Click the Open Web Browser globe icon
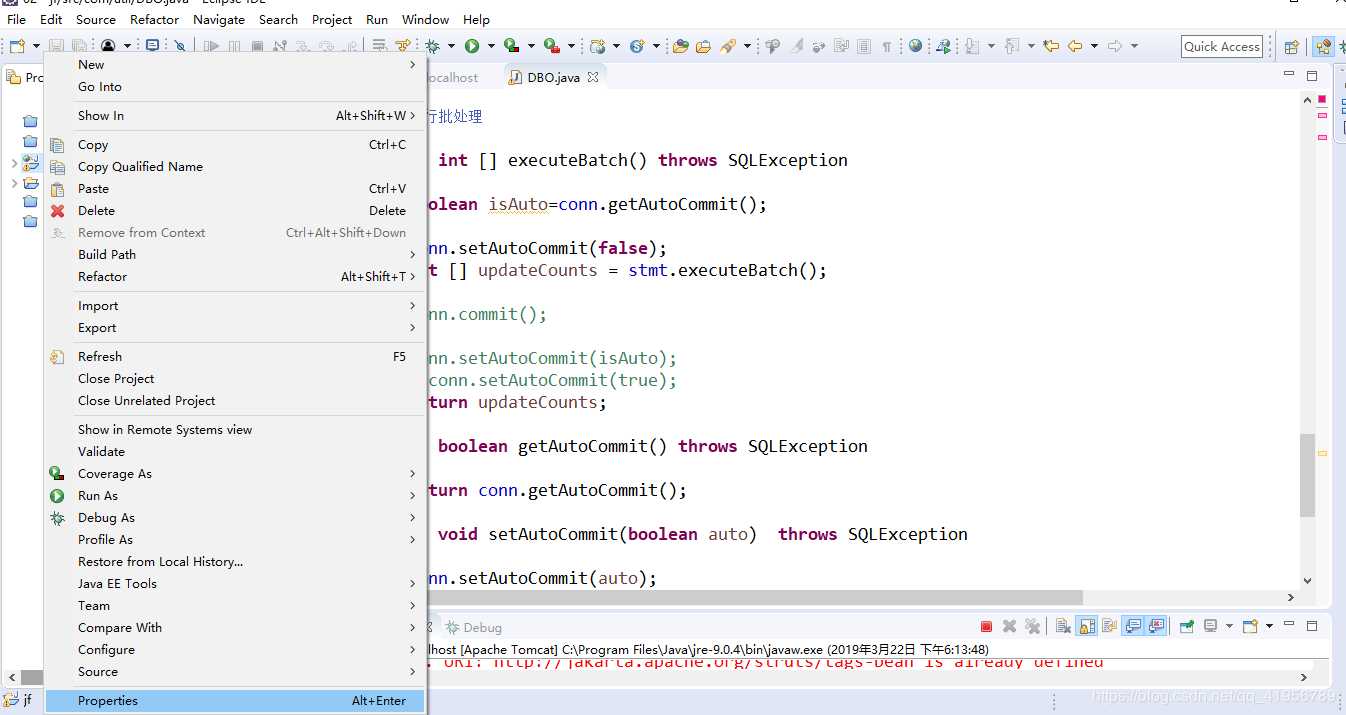Screen dimensions: 1346x715 tap(915, 46)
